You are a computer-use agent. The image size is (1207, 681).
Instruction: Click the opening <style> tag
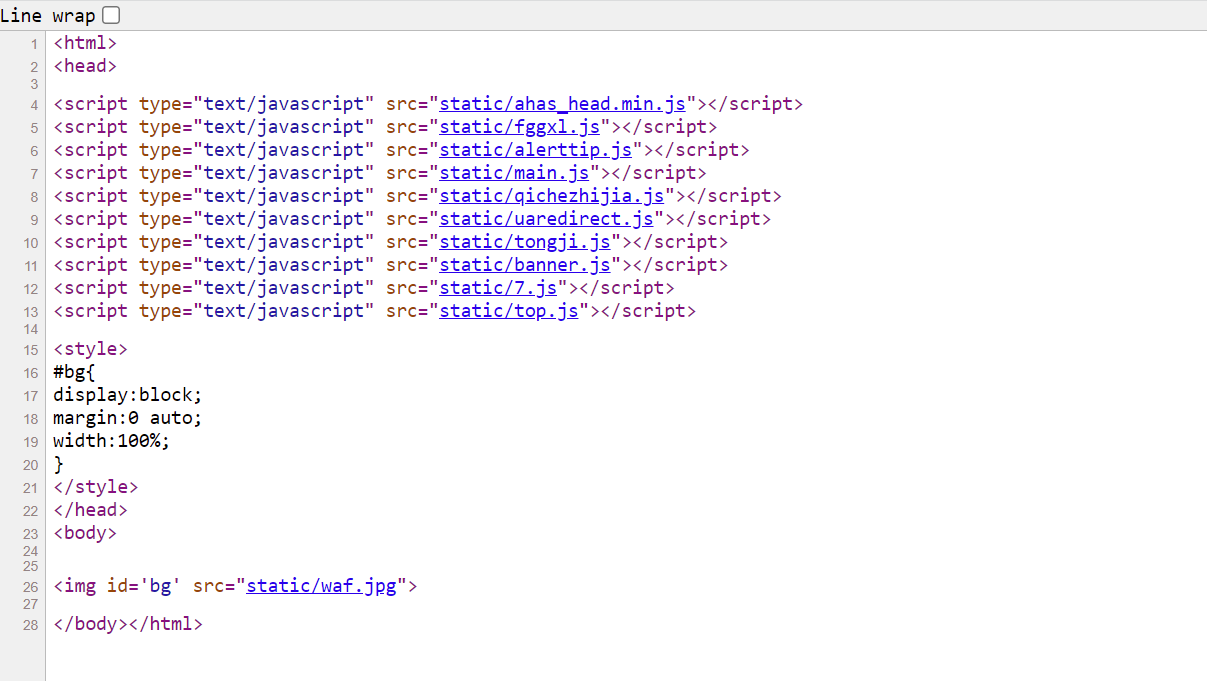pos(90,349)
